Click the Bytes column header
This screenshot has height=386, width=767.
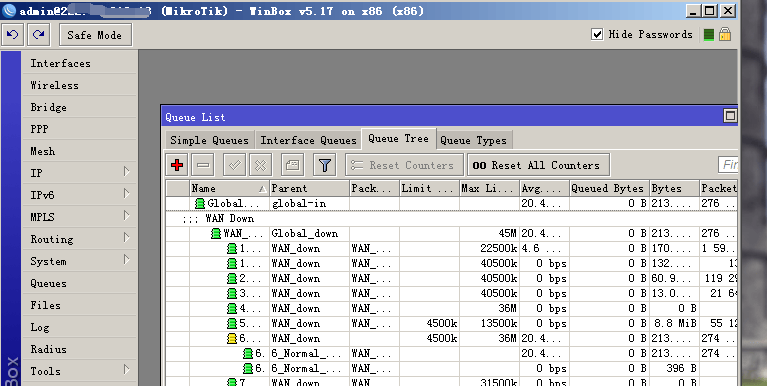click(675, 188)
